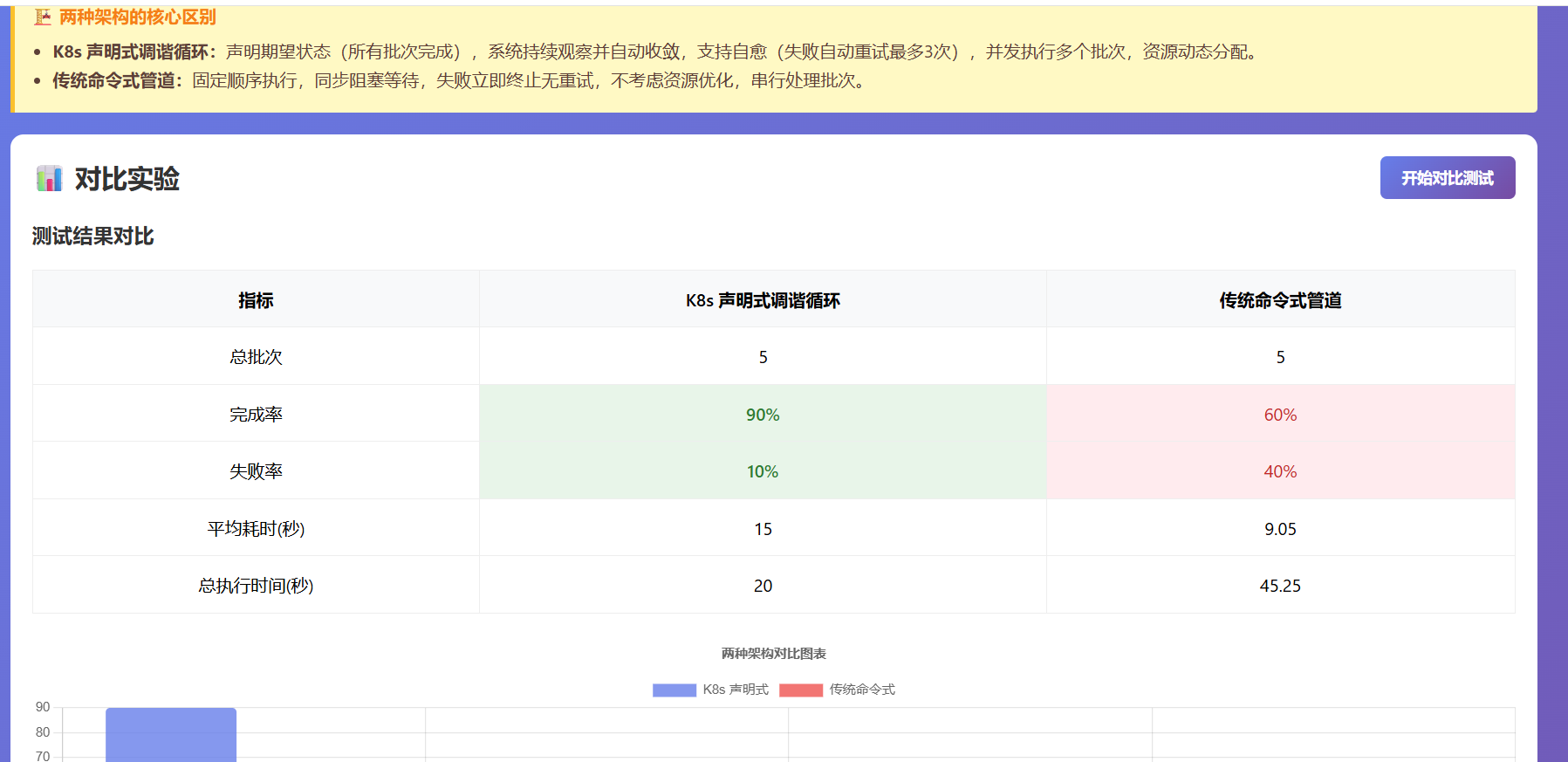The image size is (1568, 762).
Task: Click the 总执行时间(秒) row label
Action: [256, 586]
